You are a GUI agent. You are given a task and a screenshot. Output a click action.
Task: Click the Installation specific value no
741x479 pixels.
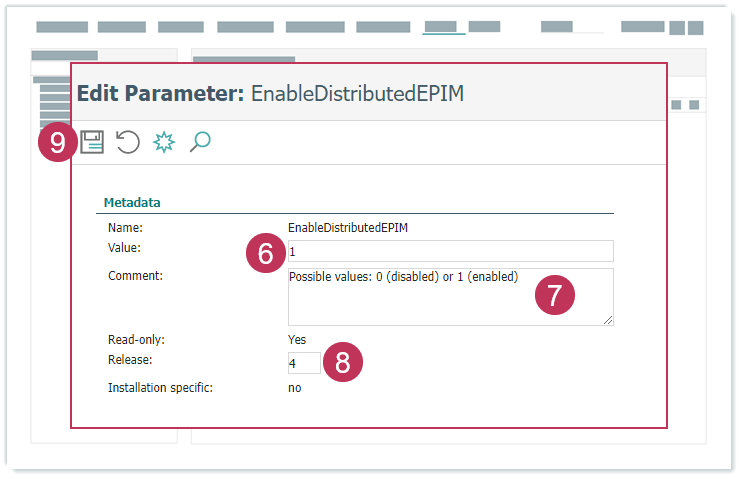[294, 388]
